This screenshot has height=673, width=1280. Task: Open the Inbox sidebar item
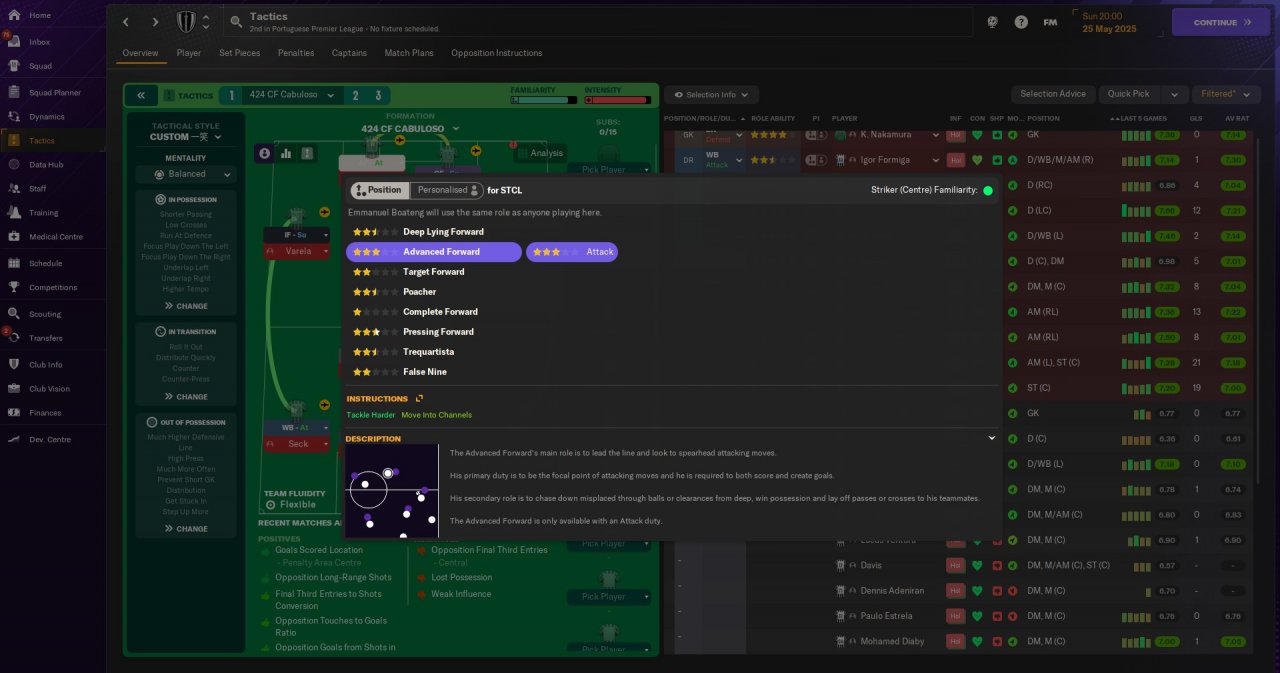(x=40, y=42)
